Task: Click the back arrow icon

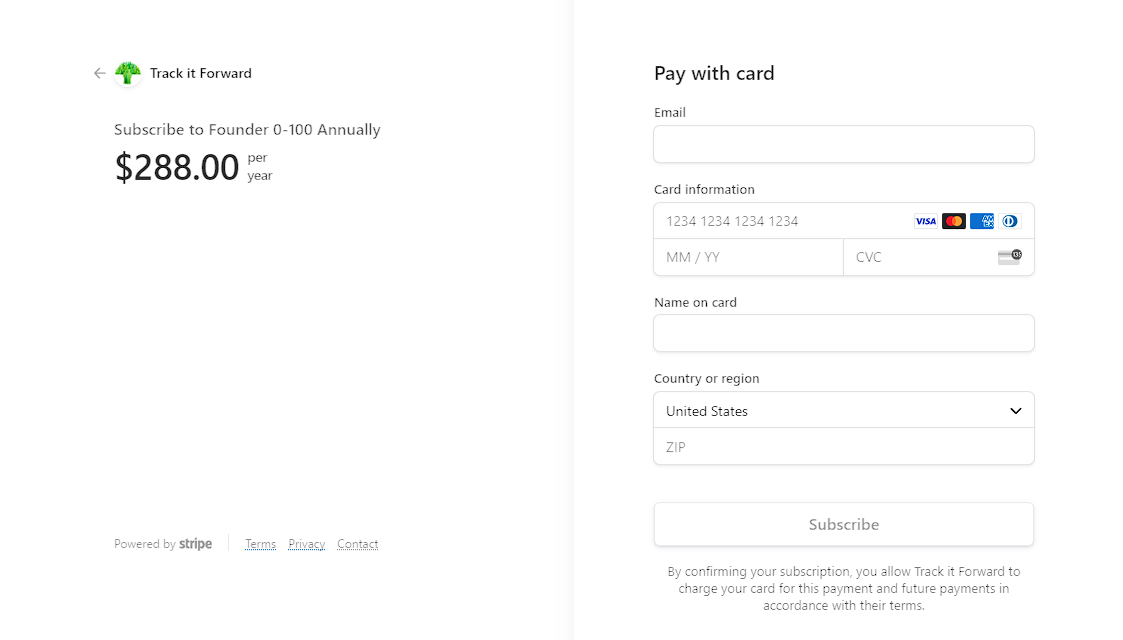Action: click(99, 73)
